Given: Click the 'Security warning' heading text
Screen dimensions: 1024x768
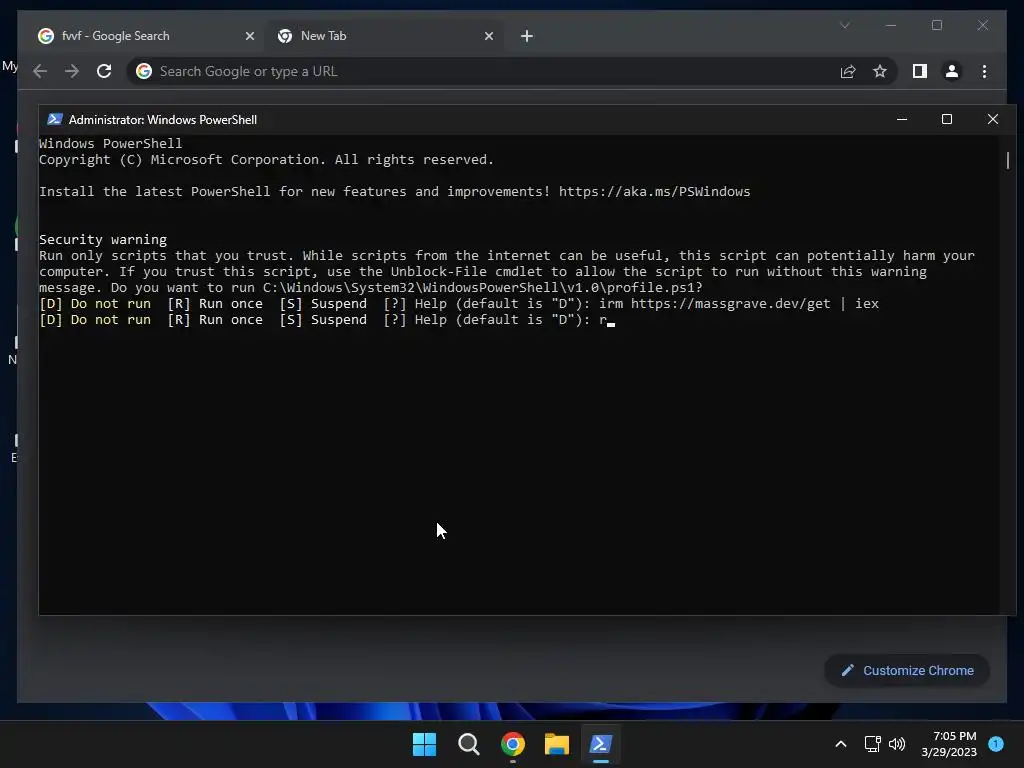Looking at the screenshot, I should (x=103, y=240).
